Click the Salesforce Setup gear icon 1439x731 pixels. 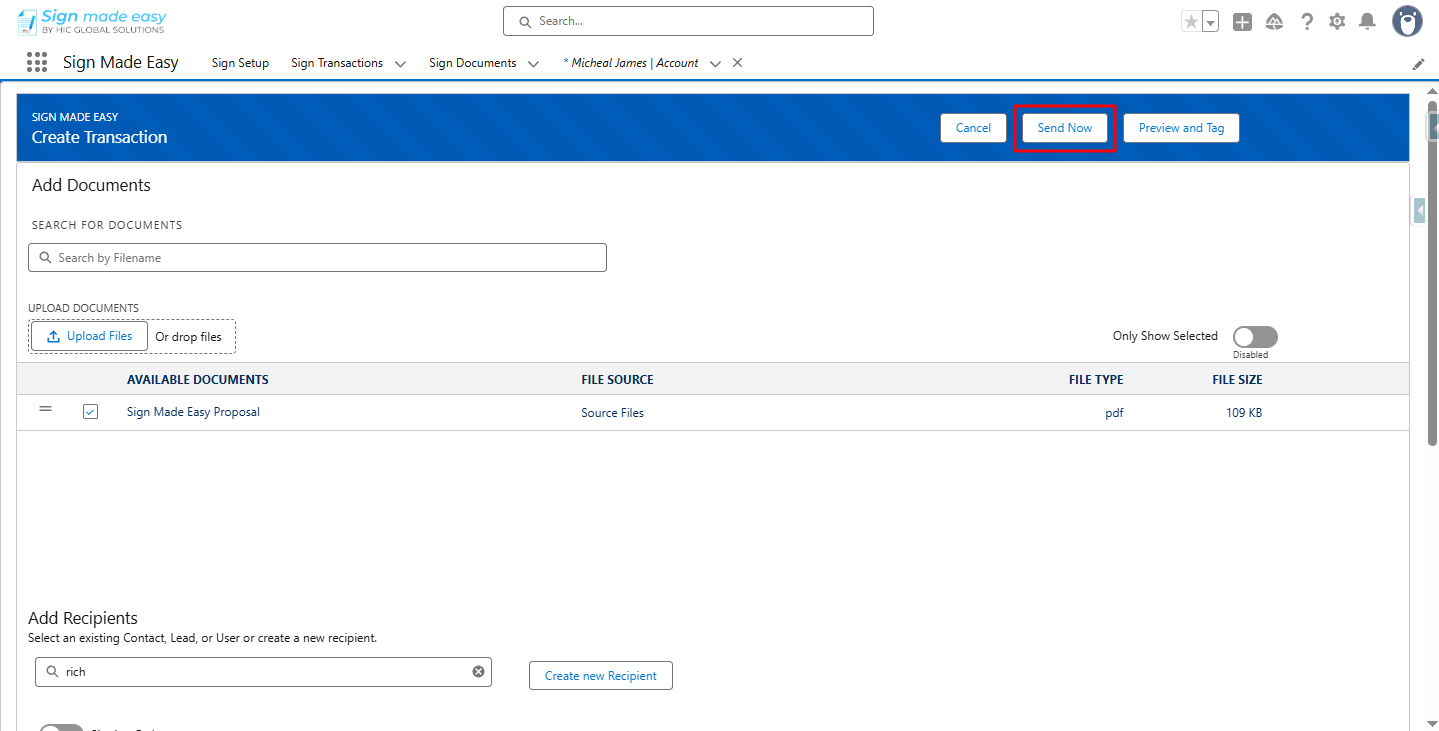[1337, 21]
